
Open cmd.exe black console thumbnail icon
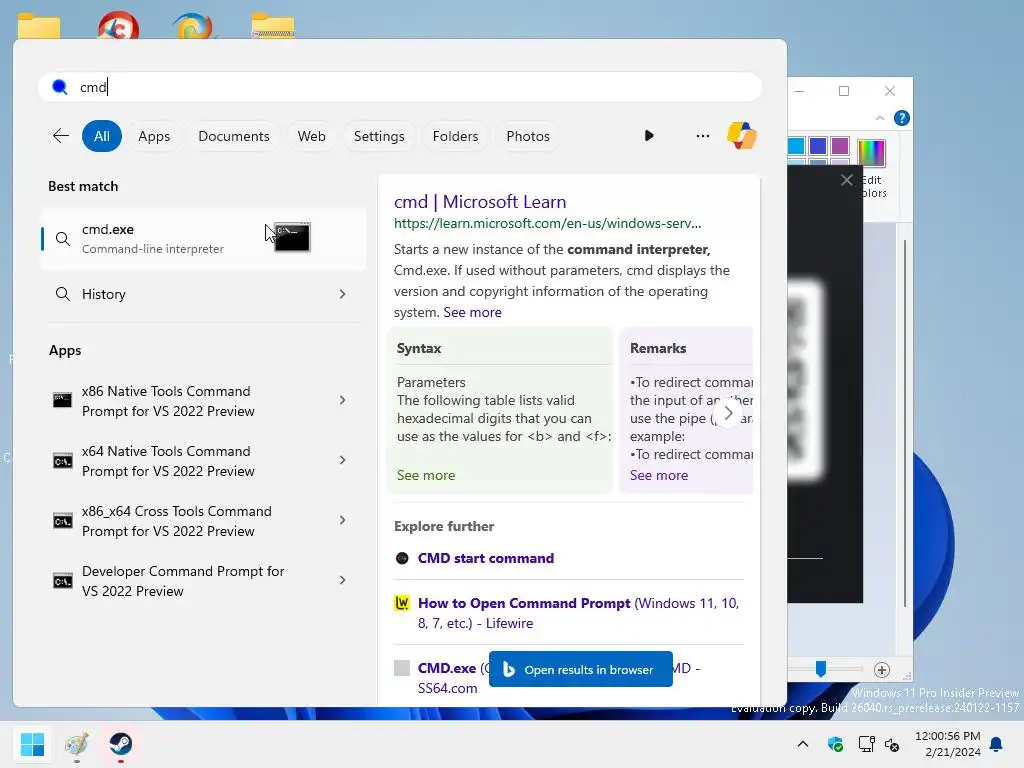(292, 237)
